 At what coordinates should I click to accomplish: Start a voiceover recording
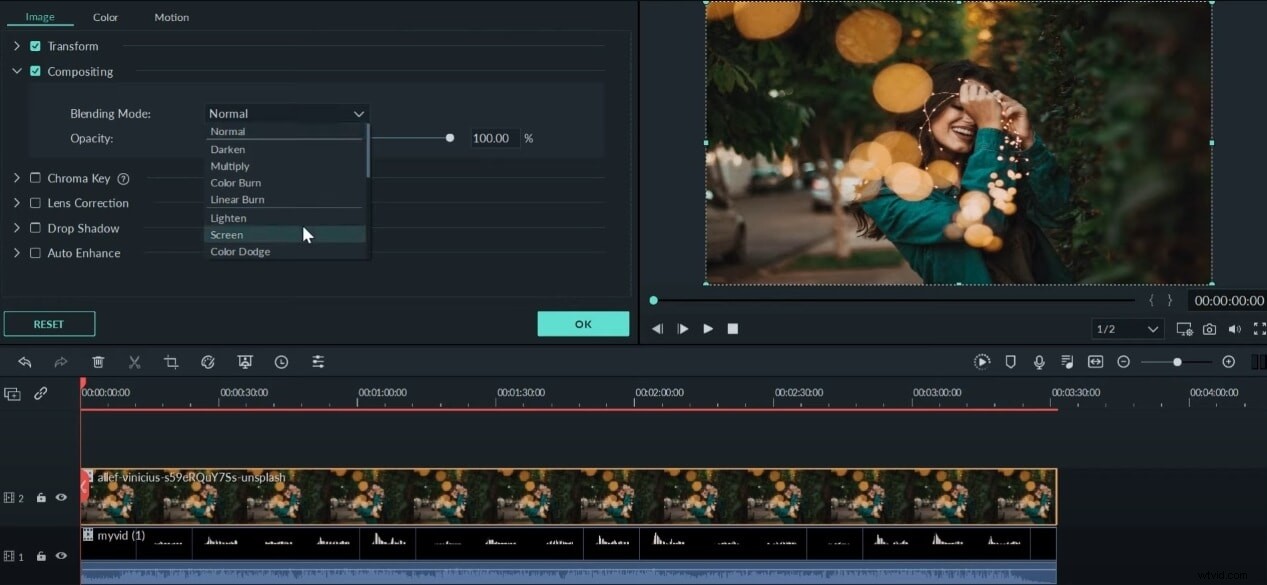pyautogui.click(x=1039, y=361)
